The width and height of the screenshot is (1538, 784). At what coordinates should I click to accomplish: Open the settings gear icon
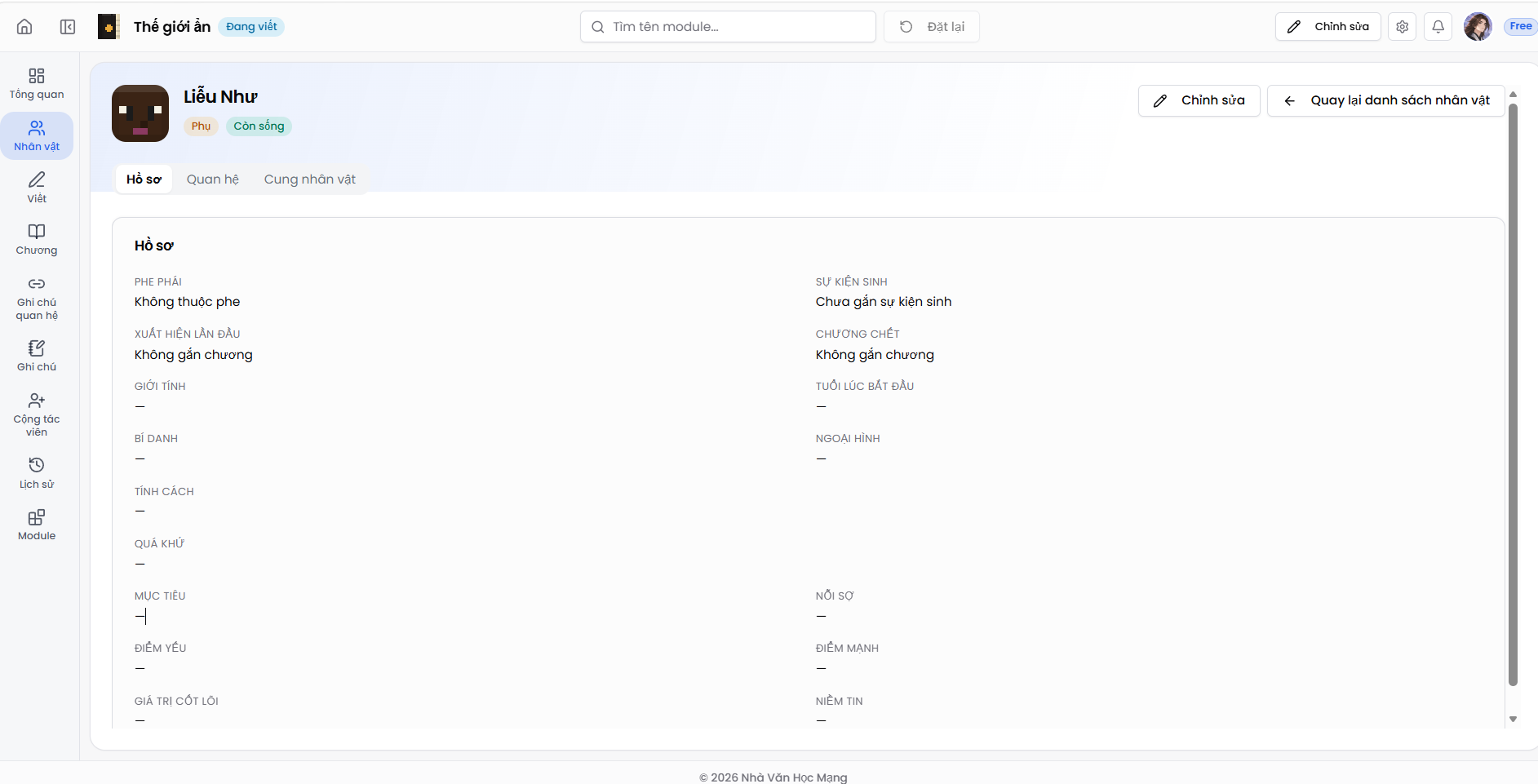1402,27
